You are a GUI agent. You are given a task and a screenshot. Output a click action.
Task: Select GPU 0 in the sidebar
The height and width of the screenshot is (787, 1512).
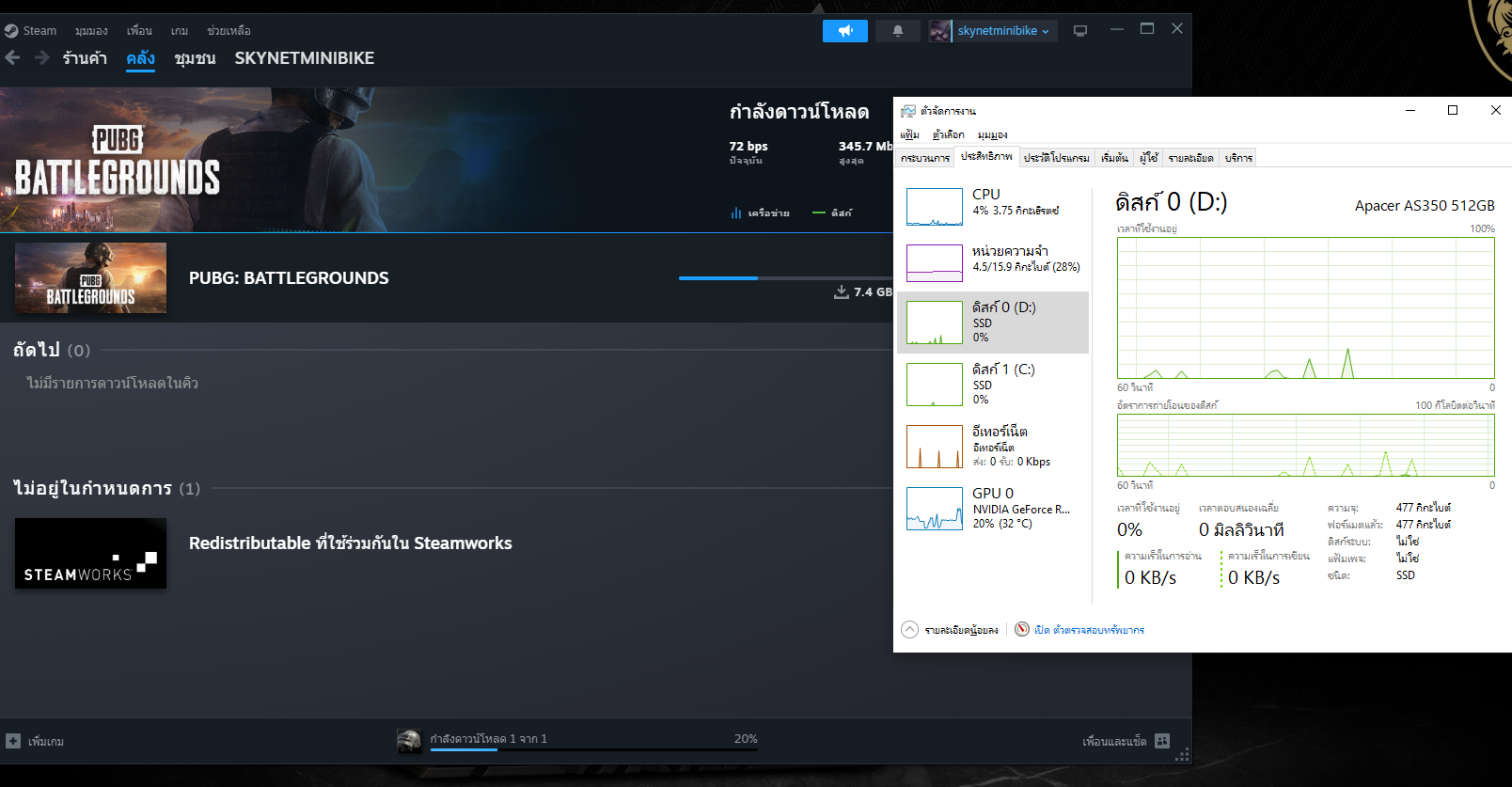[993, 509]
